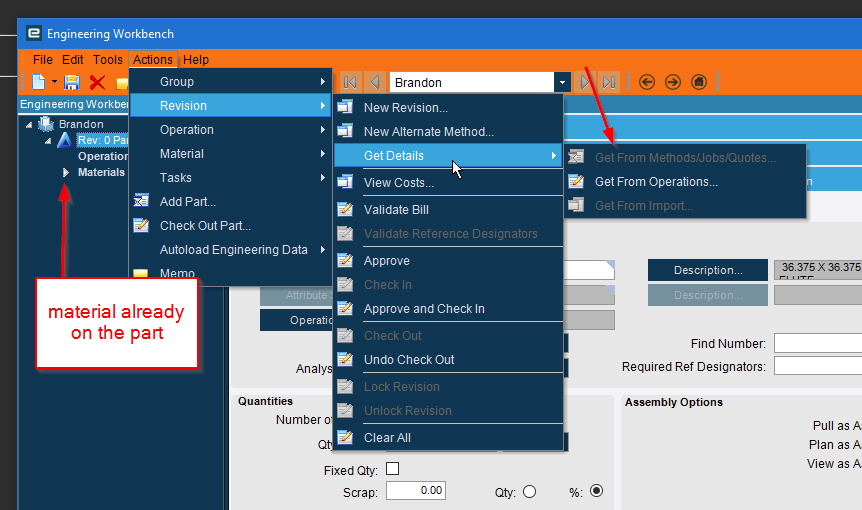
Task: Click the Validate Bill icon
Action: tap(345, 209)
